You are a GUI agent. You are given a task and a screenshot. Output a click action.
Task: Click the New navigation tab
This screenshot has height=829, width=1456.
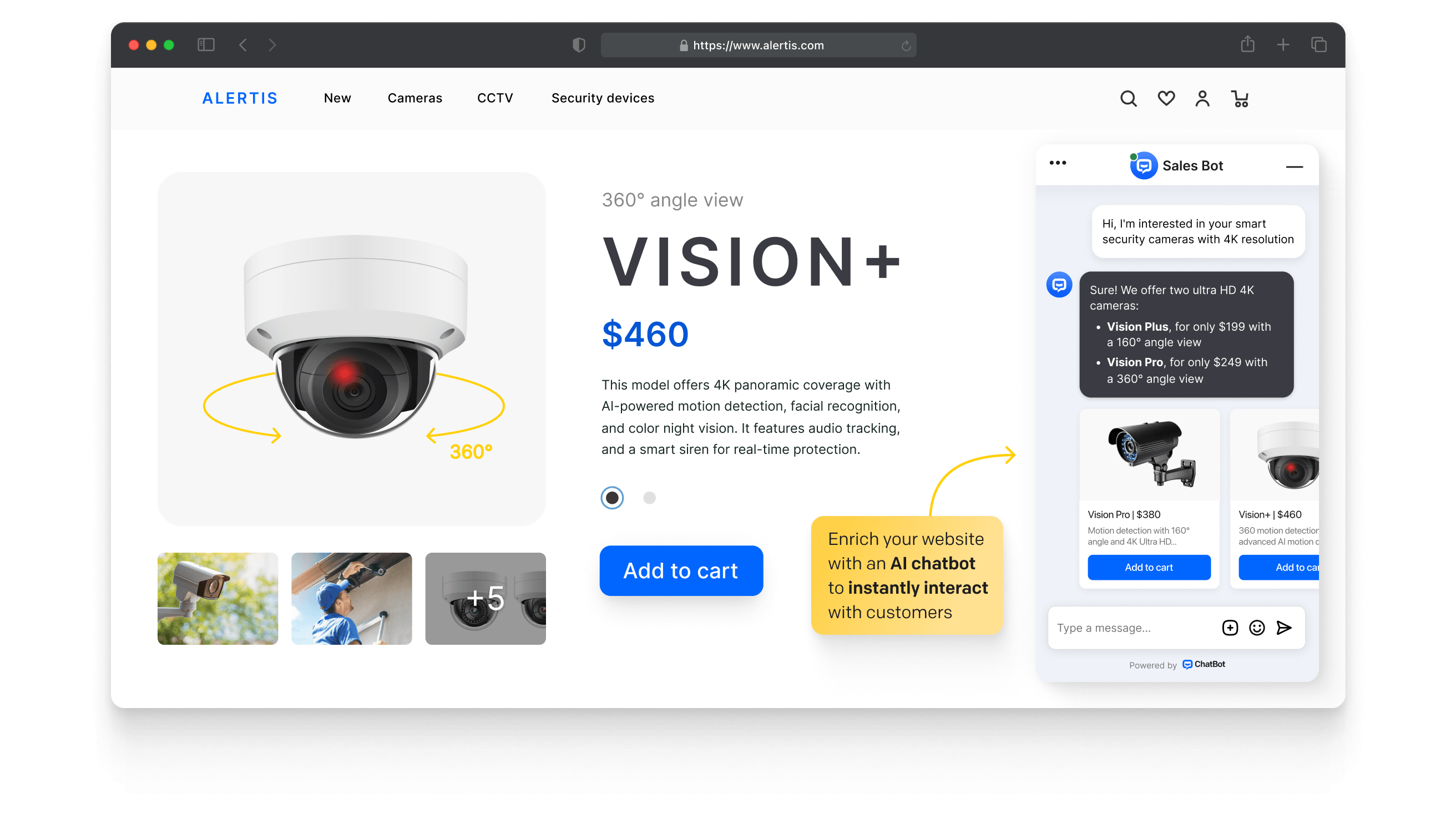[336, 98]
